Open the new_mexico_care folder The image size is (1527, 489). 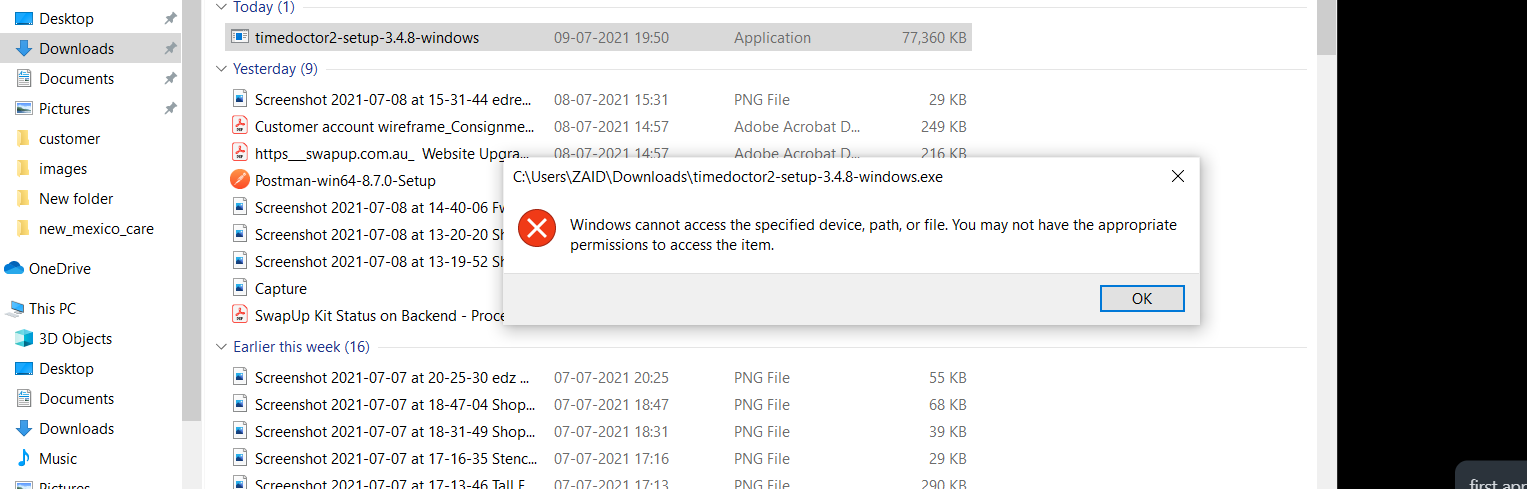(96, 228)
